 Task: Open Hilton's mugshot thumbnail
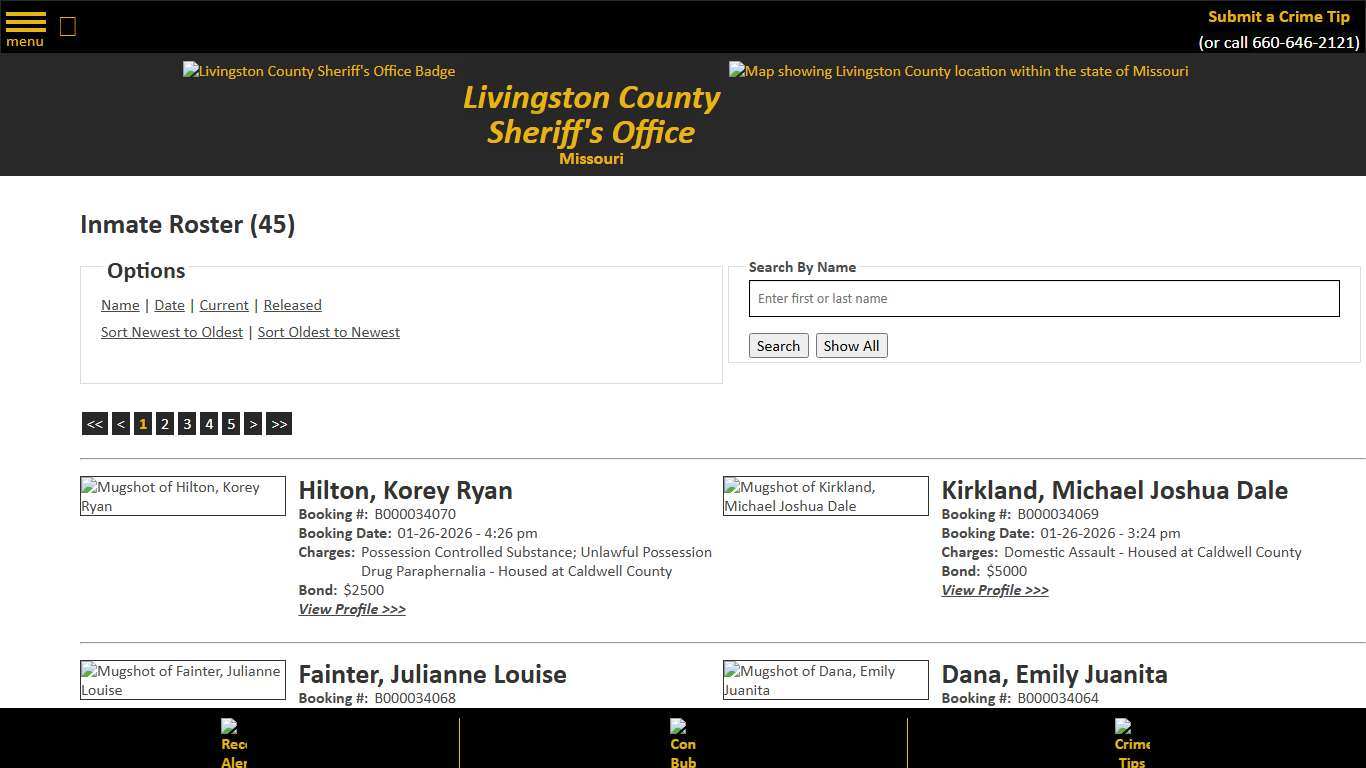coord(182,496)
